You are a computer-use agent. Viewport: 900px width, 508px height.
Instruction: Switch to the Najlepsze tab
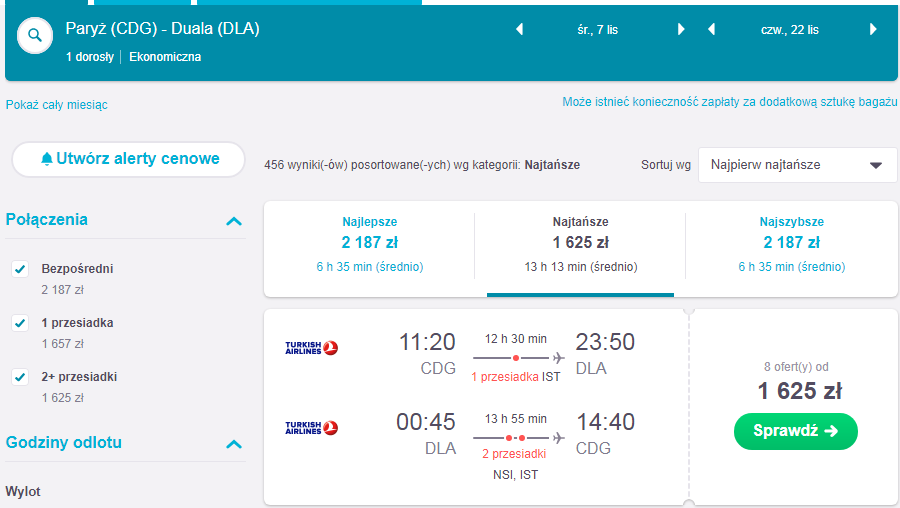tap(370, 244)
